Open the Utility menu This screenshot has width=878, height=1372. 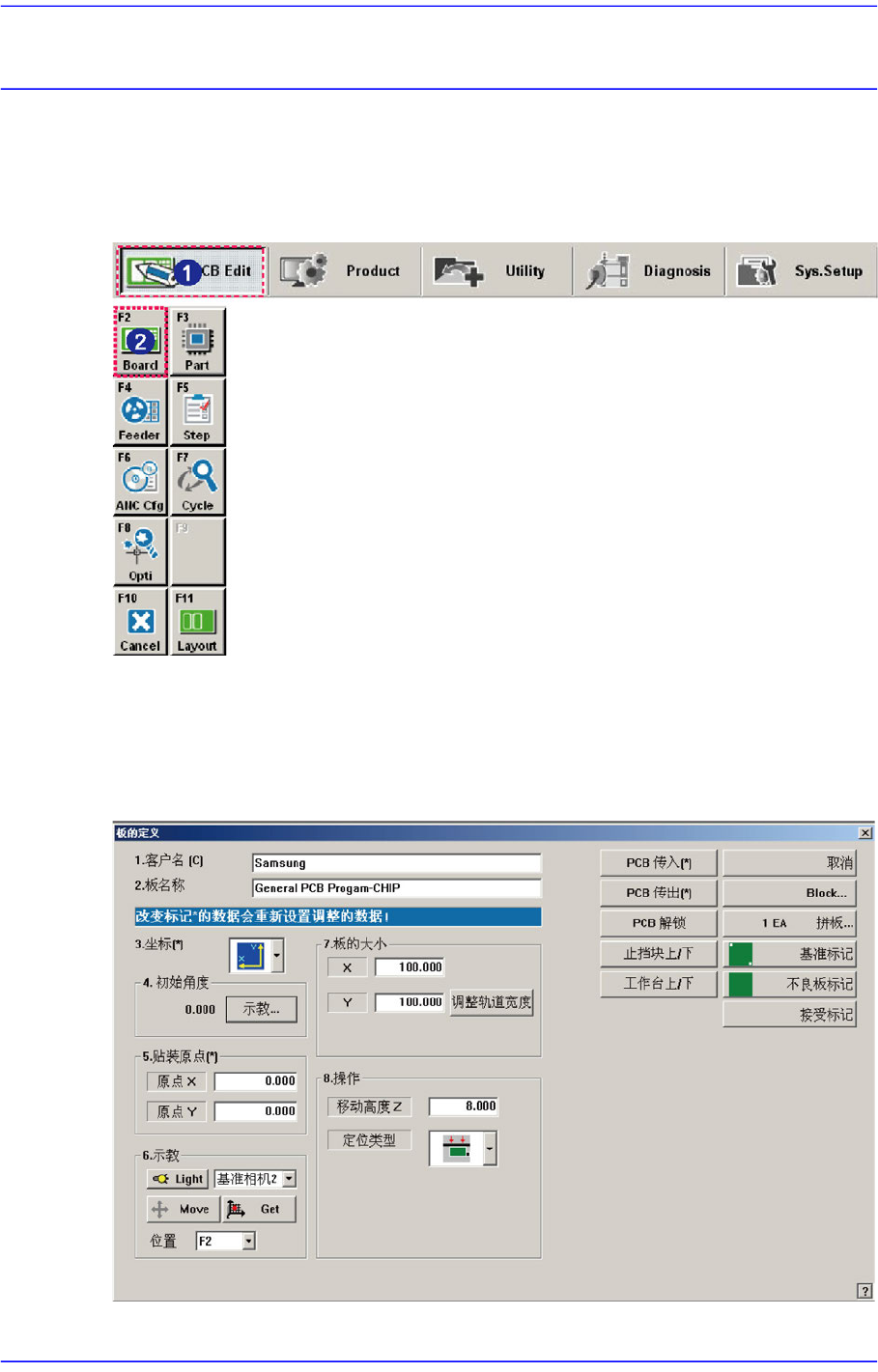[x=496, y=271]
